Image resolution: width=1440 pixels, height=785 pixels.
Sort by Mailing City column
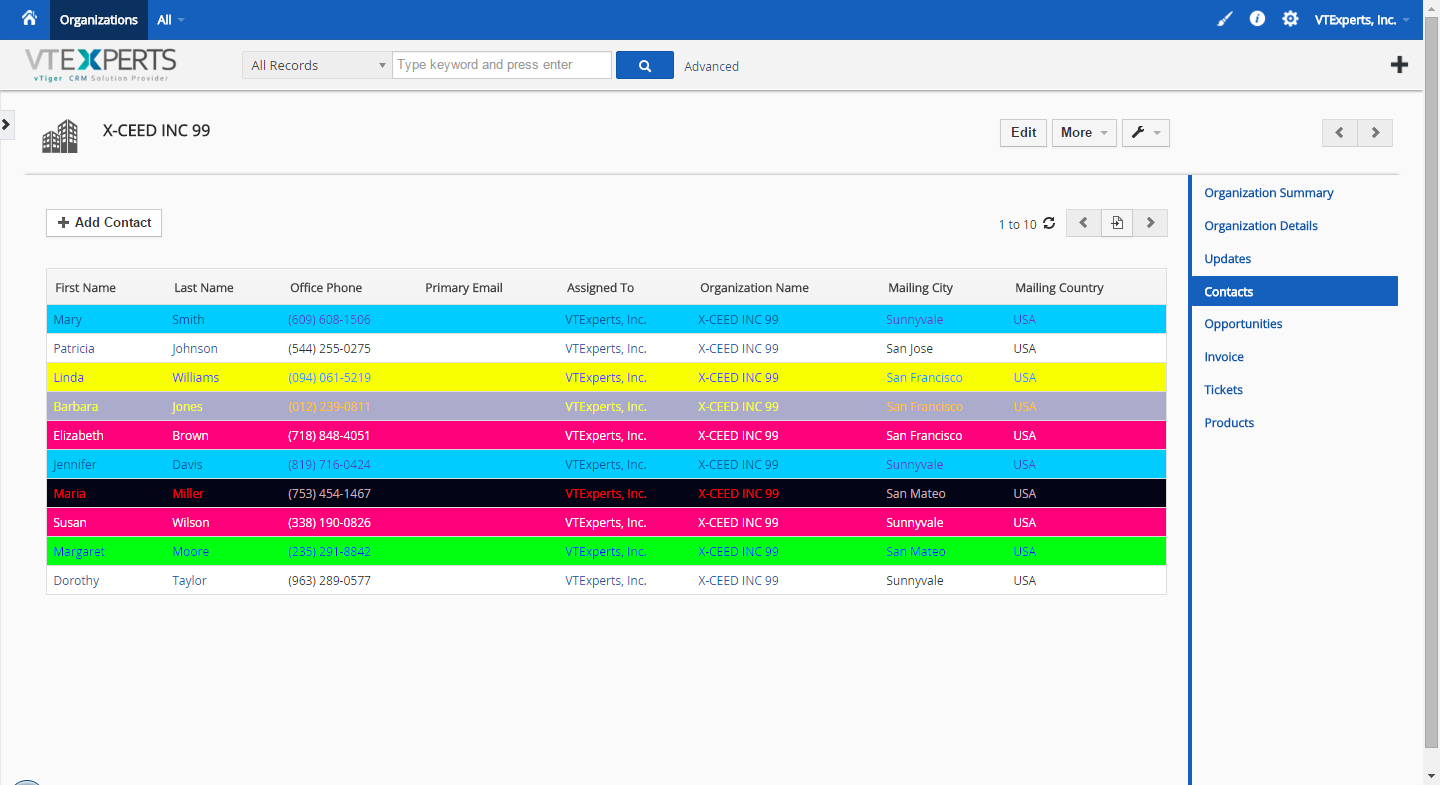pyautogui.click(x=920, y=288)
